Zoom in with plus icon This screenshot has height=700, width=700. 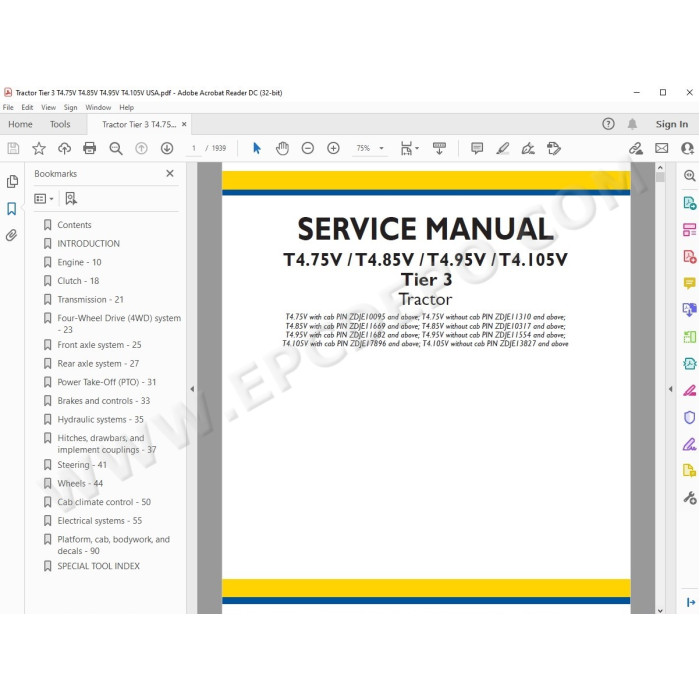pyautogui.click(x=333, y=148)
